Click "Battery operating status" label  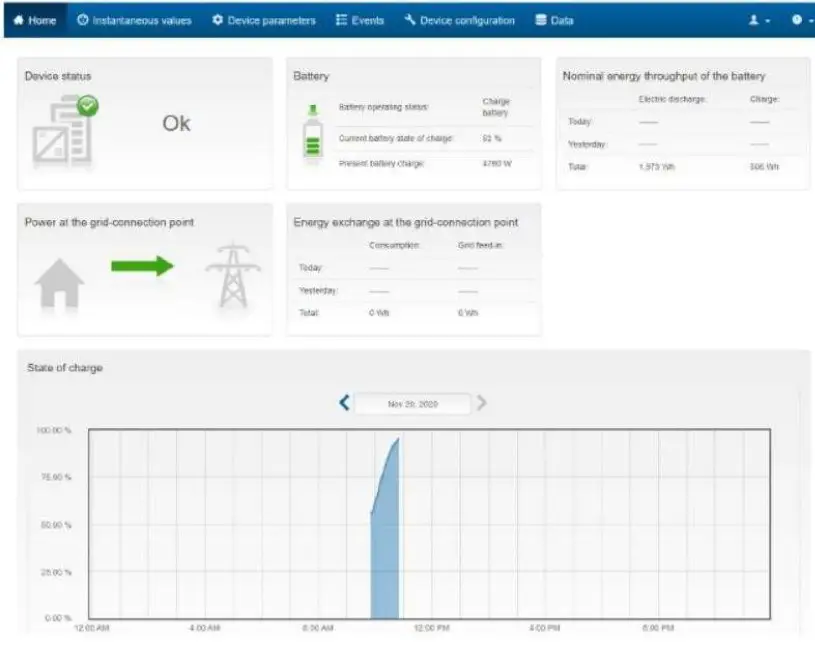pos(384,107)
